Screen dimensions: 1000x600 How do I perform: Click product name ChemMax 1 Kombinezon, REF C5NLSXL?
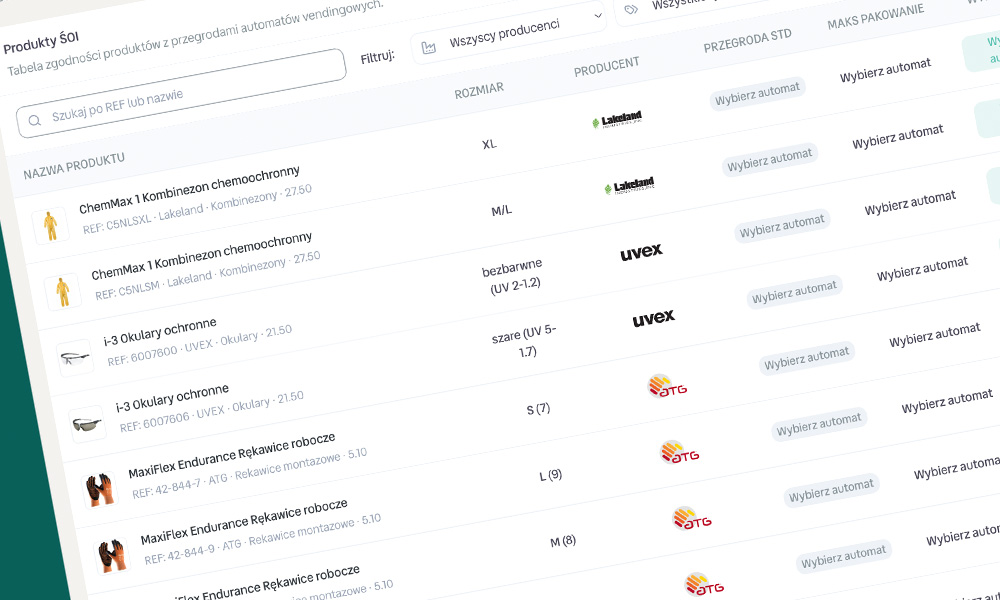[189, 189]
